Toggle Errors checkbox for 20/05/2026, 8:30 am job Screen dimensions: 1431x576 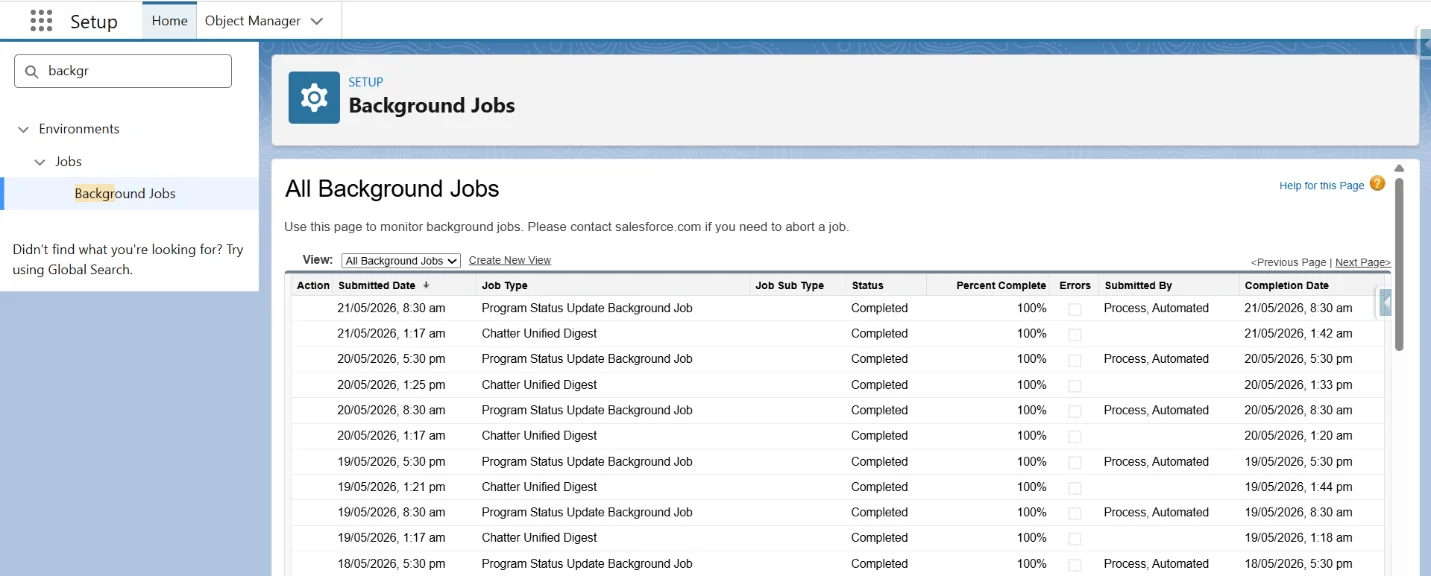click(1074, 411)
